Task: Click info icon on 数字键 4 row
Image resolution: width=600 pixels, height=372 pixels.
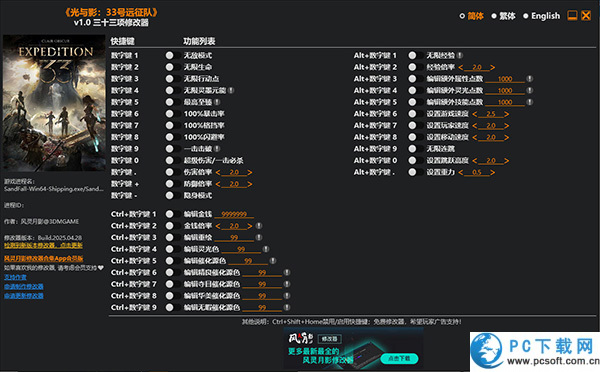Action: coord(231,90)
